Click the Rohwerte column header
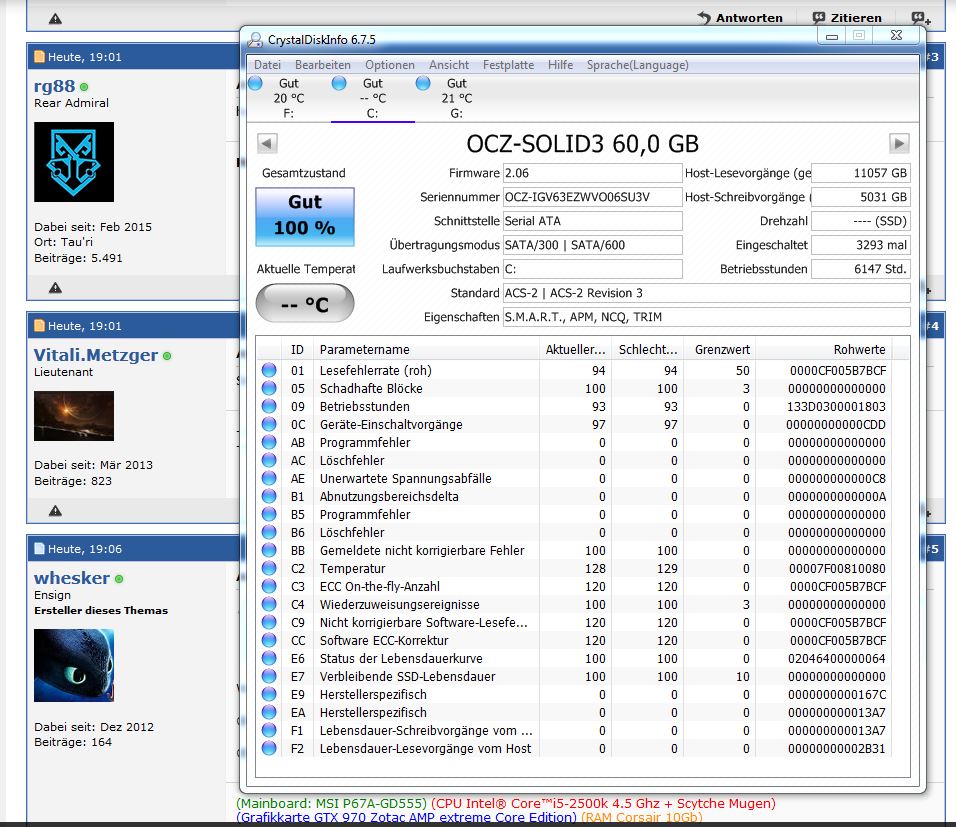 pyautogui.click(x=823, y=349)
